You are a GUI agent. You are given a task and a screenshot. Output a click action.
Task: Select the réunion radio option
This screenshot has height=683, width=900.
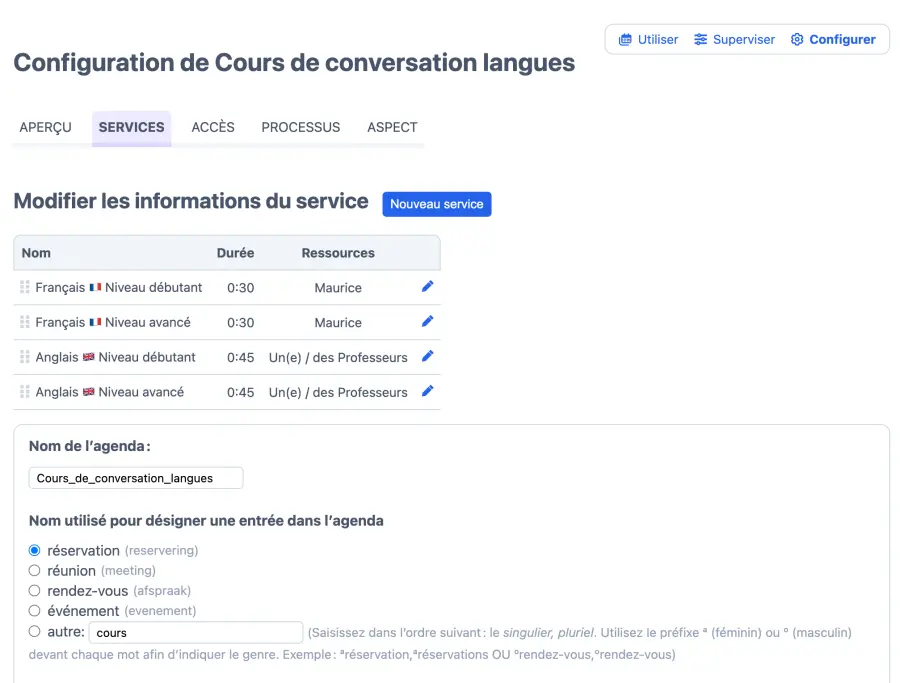point(35,571)
